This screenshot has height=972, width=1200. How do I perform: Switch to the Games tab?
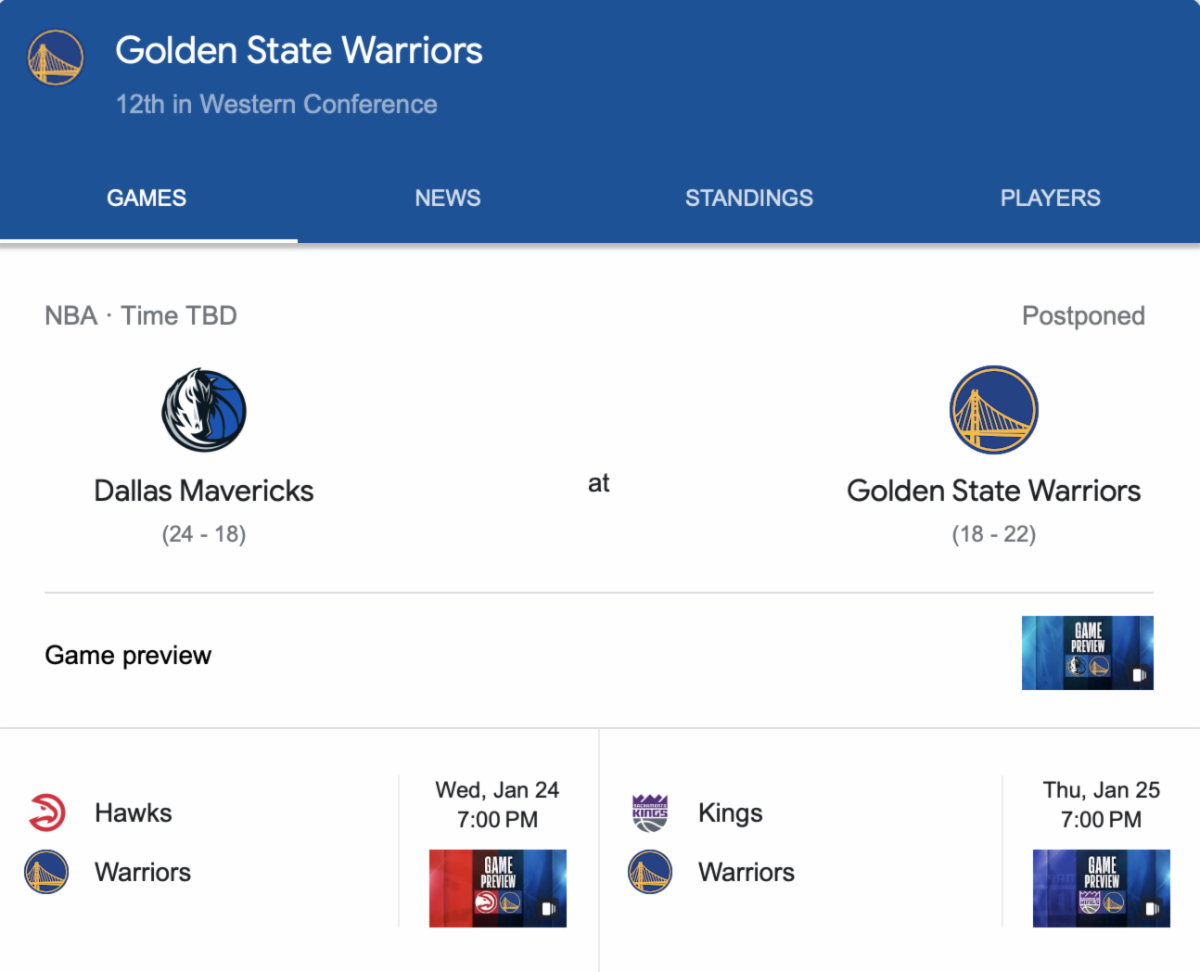coord(147,198)
